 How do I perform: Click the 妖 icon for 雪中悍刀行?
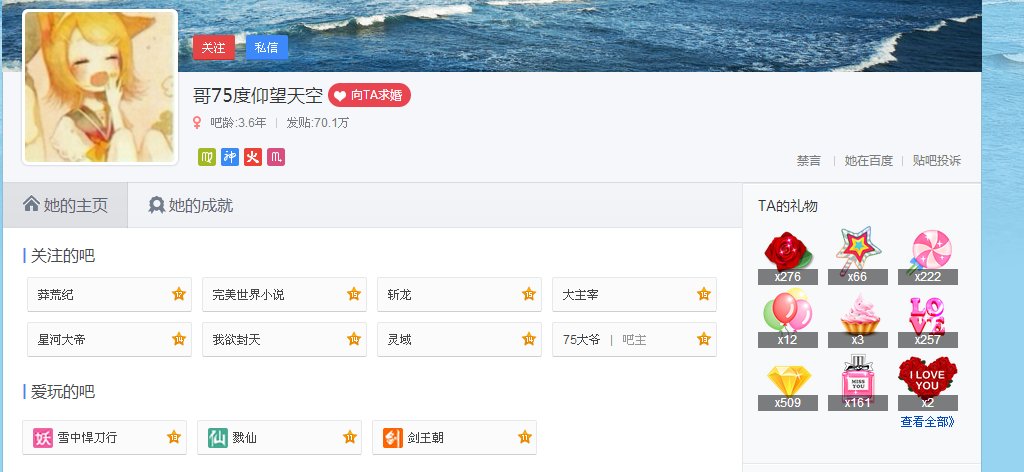click(x=42, y=437)
